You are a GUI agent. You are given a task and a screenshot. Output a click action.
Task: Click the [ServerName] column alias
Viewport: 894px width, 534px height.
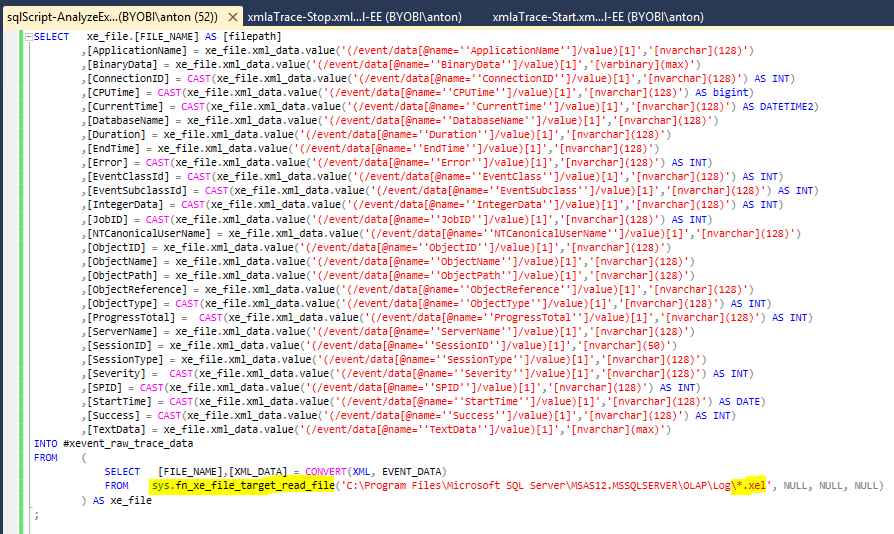click(122, 332)
